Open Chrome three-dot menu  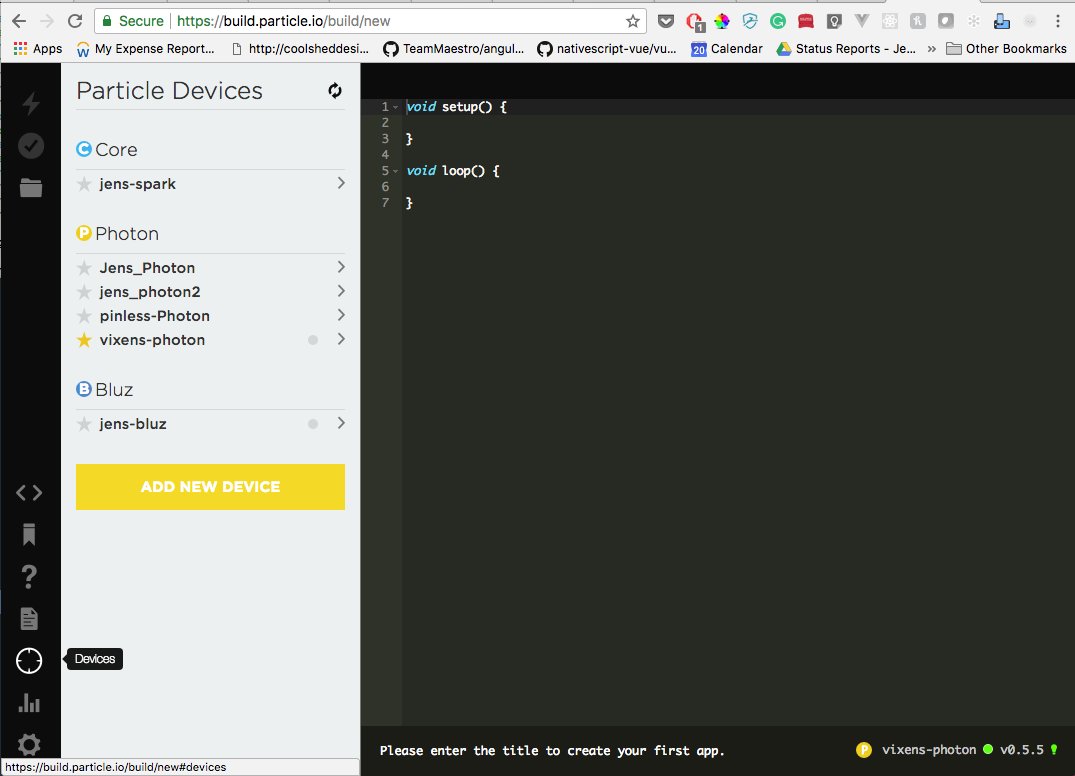pos(1058,21)
